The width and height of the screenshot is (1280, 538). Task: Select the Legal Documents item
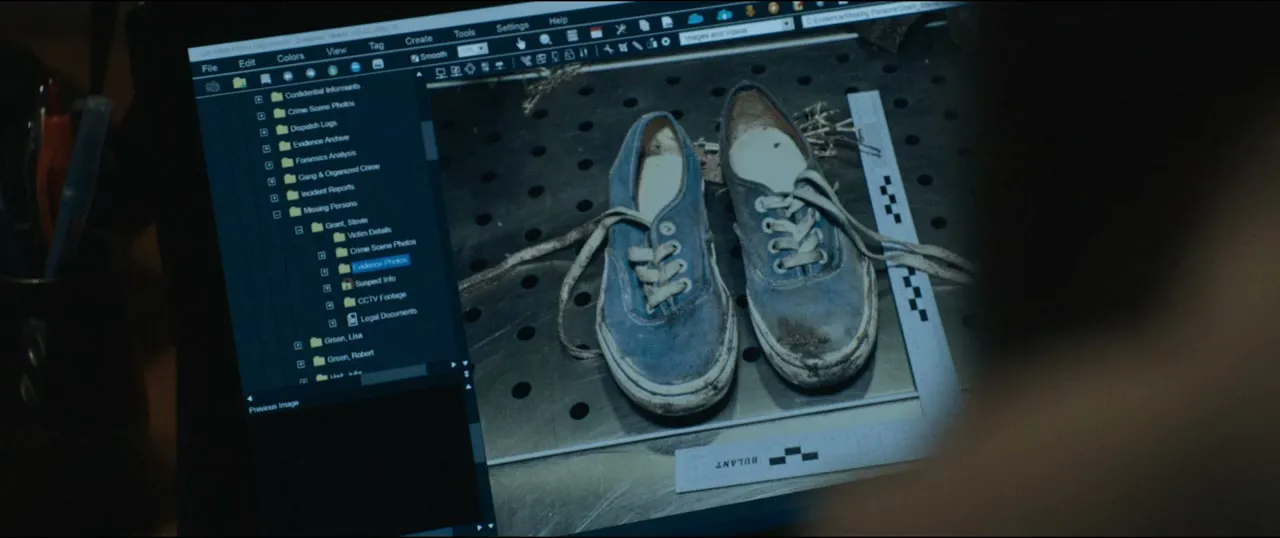388,315
